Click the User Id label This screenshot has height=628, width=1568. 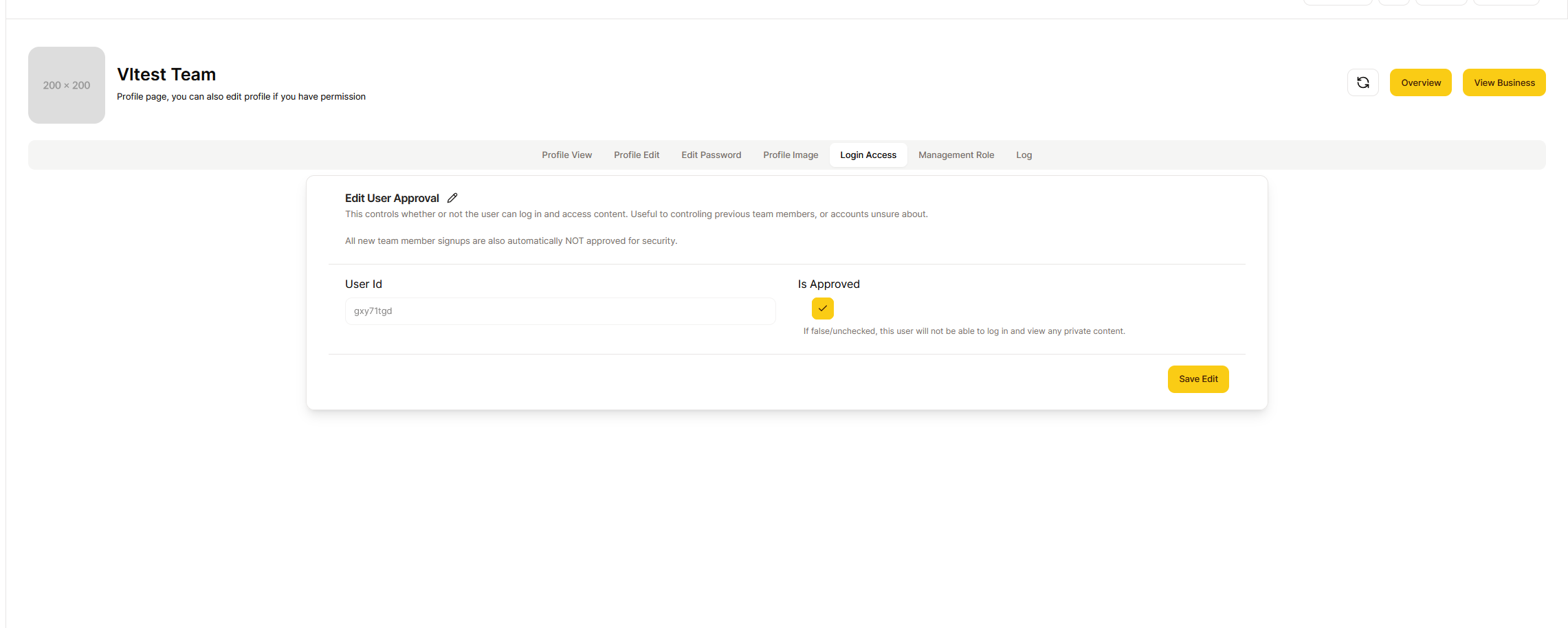363,284
